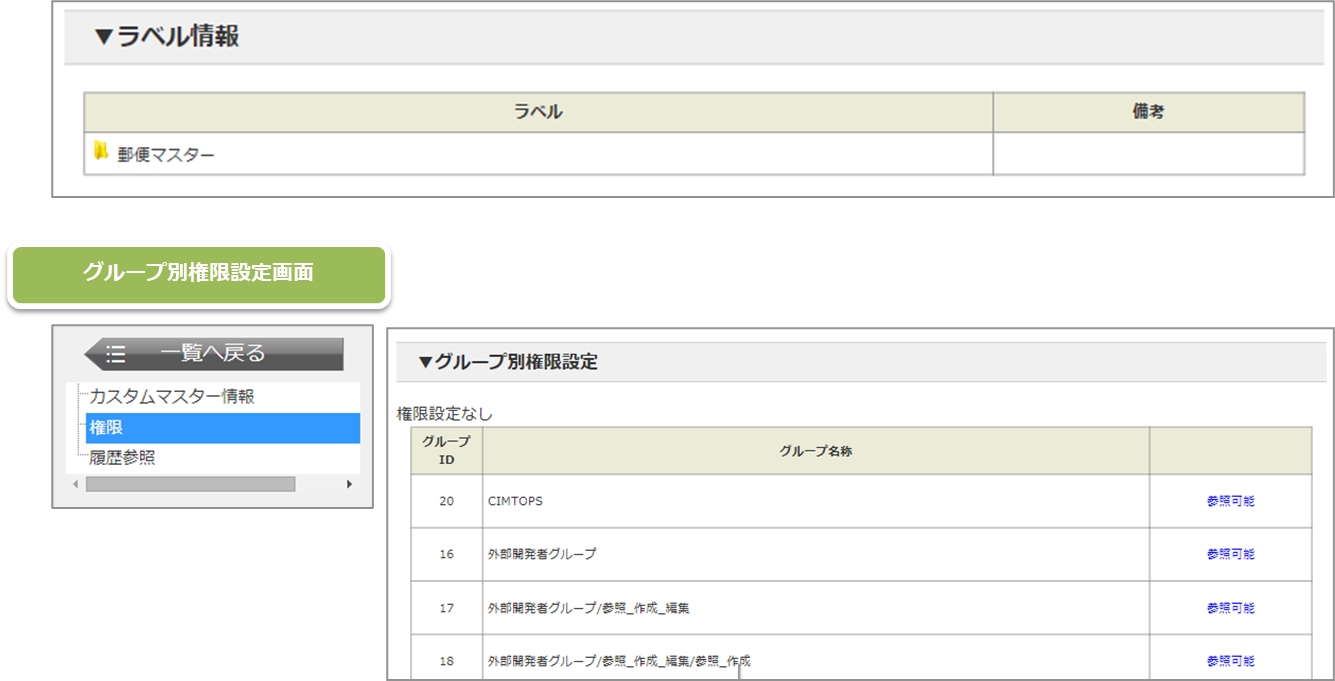Click 参照可能 link for CIMTOPS group
This screenshot has height=681, width=1335.
click(x=1230, y=501)
